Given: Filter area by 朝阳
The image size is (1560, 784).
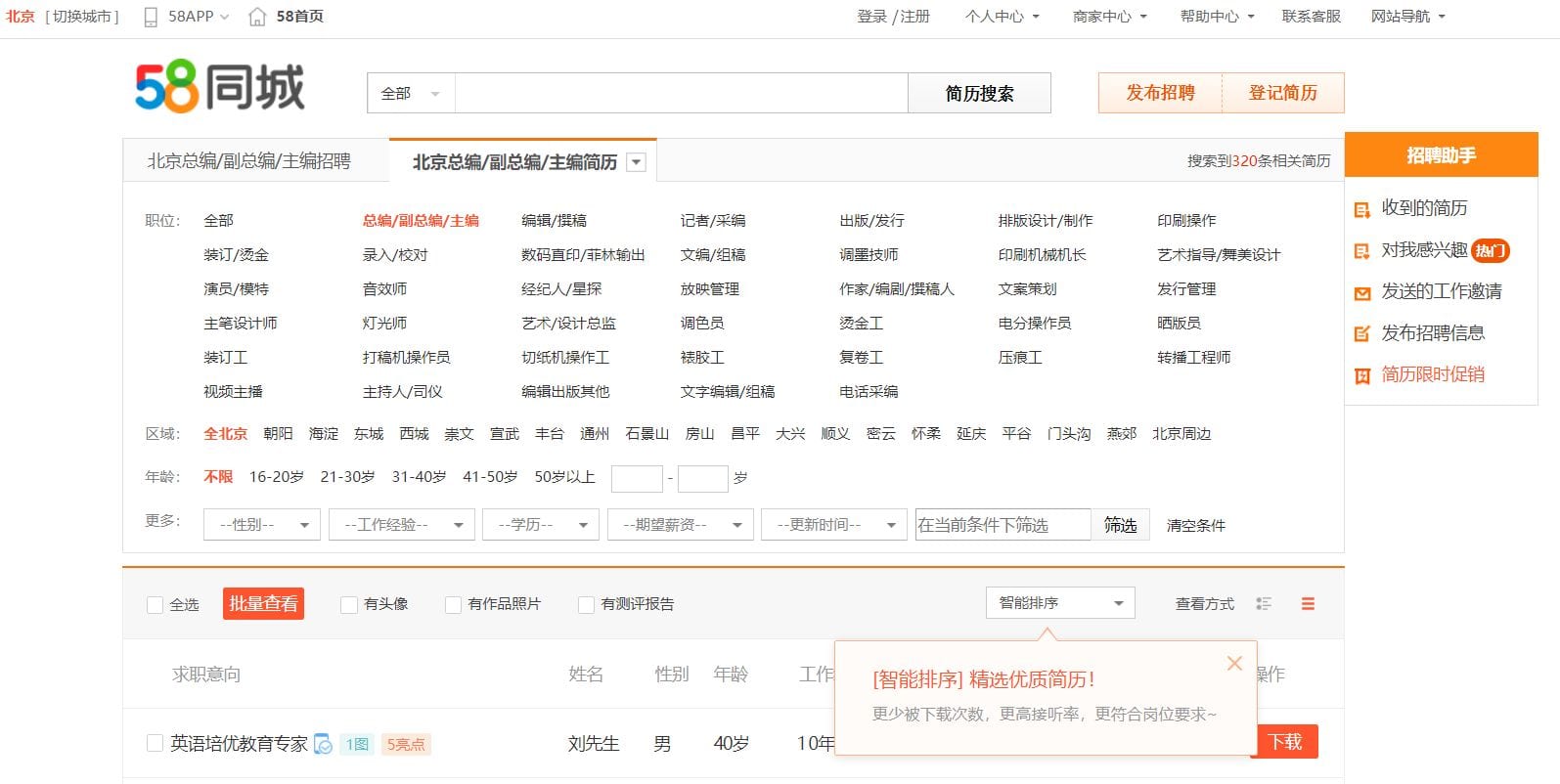Looking at the screenshot, I should [278, 434].
